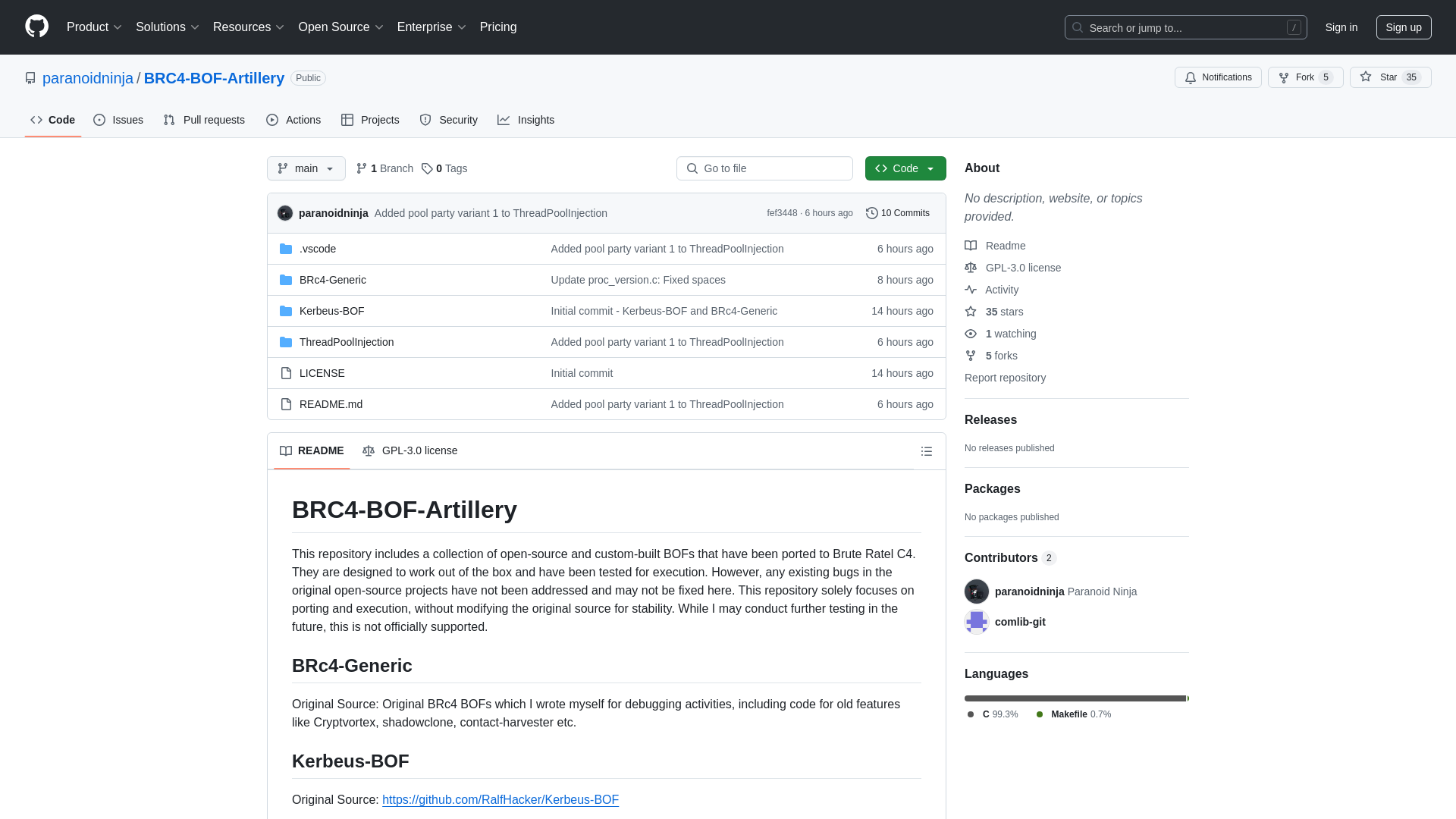Expand the main branch dropdown
Image resolution: width=1456 pixels, height=819 pixels.
point(305,168)
